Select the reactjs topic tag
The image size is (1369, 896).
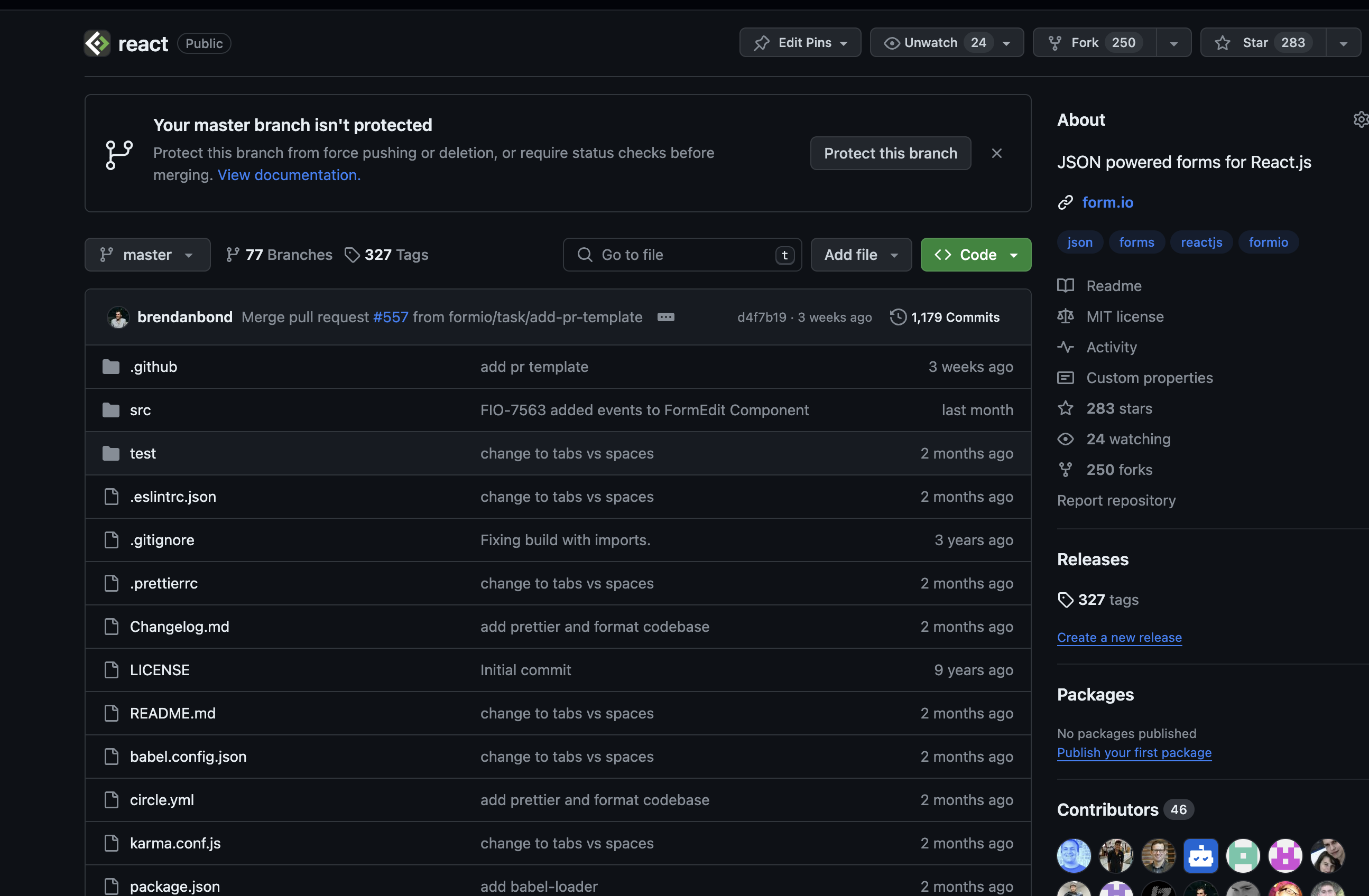click(1201, 242)
